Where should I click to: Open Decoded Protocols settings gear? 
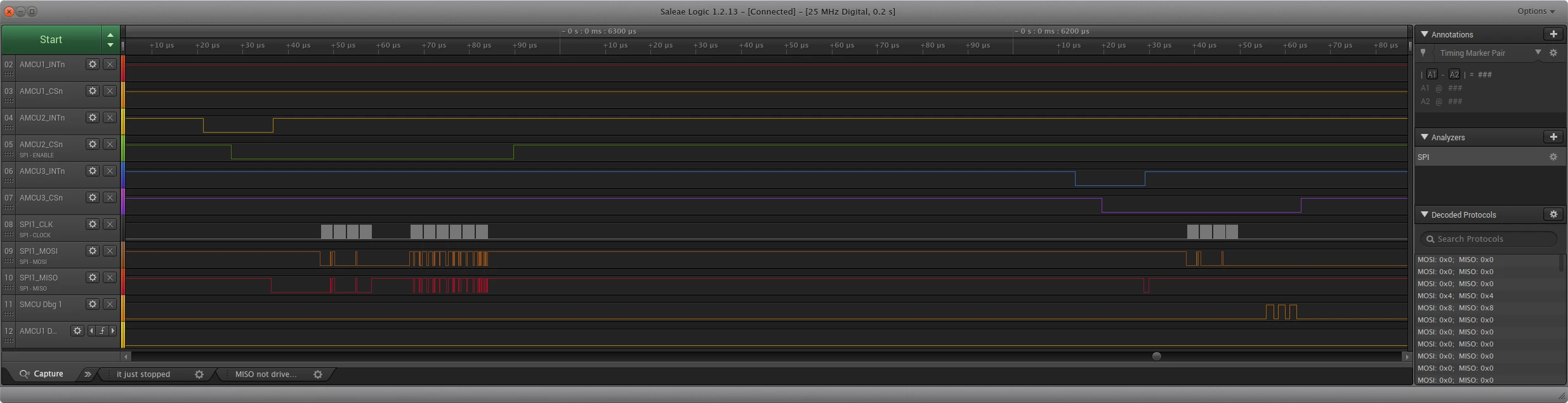[x=1553, y=215]
